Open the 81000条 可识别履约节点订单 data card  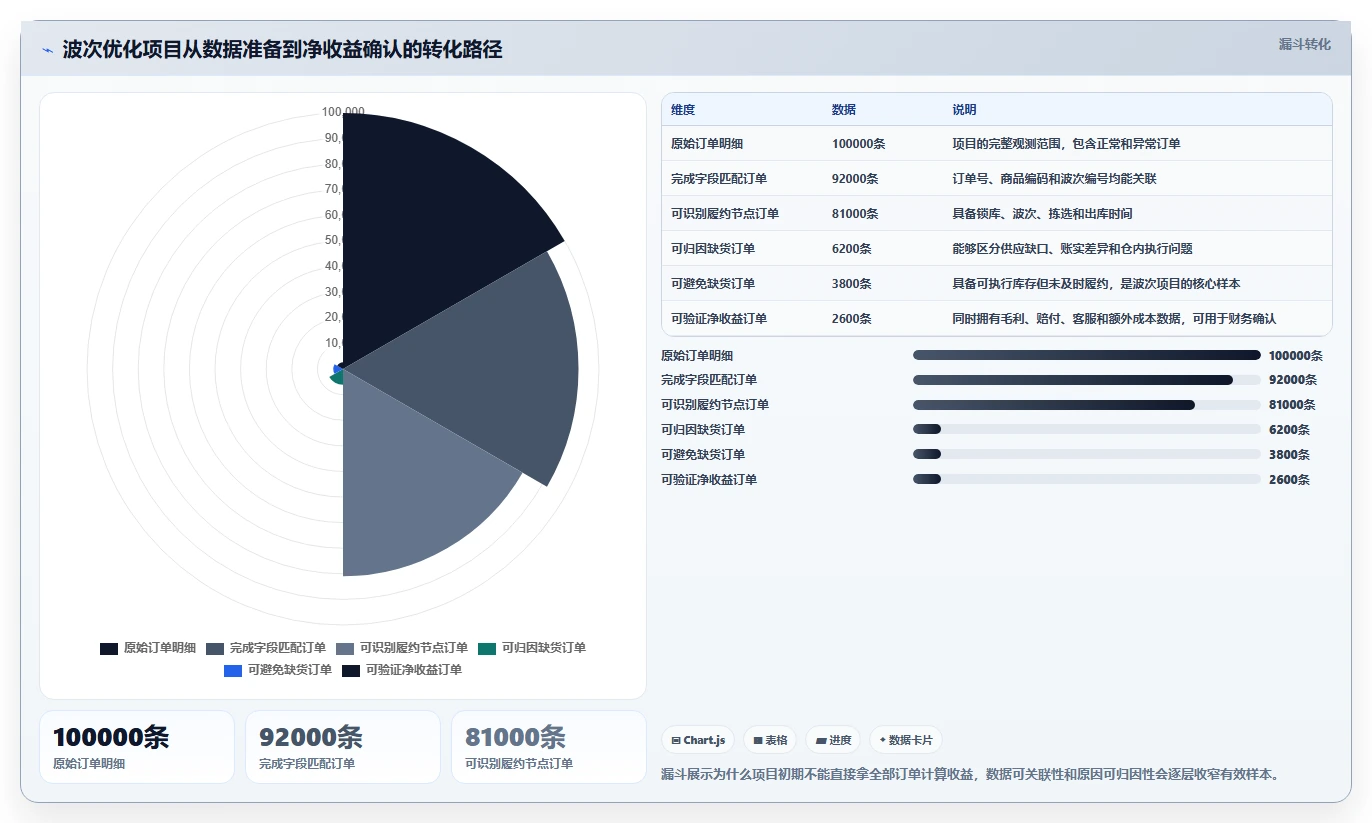pyautogui.click(x=549, y=747)
